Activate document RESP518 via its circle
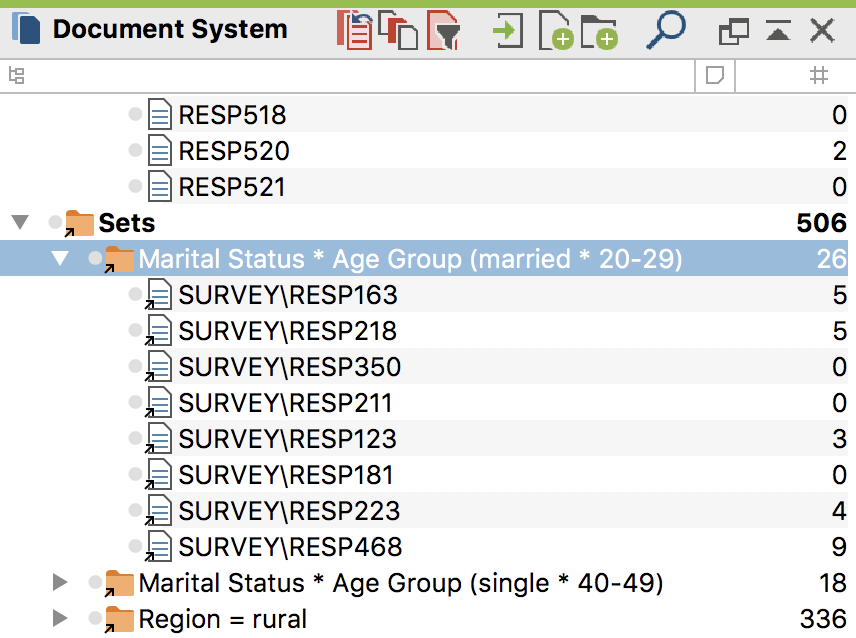 pos(135,114)
